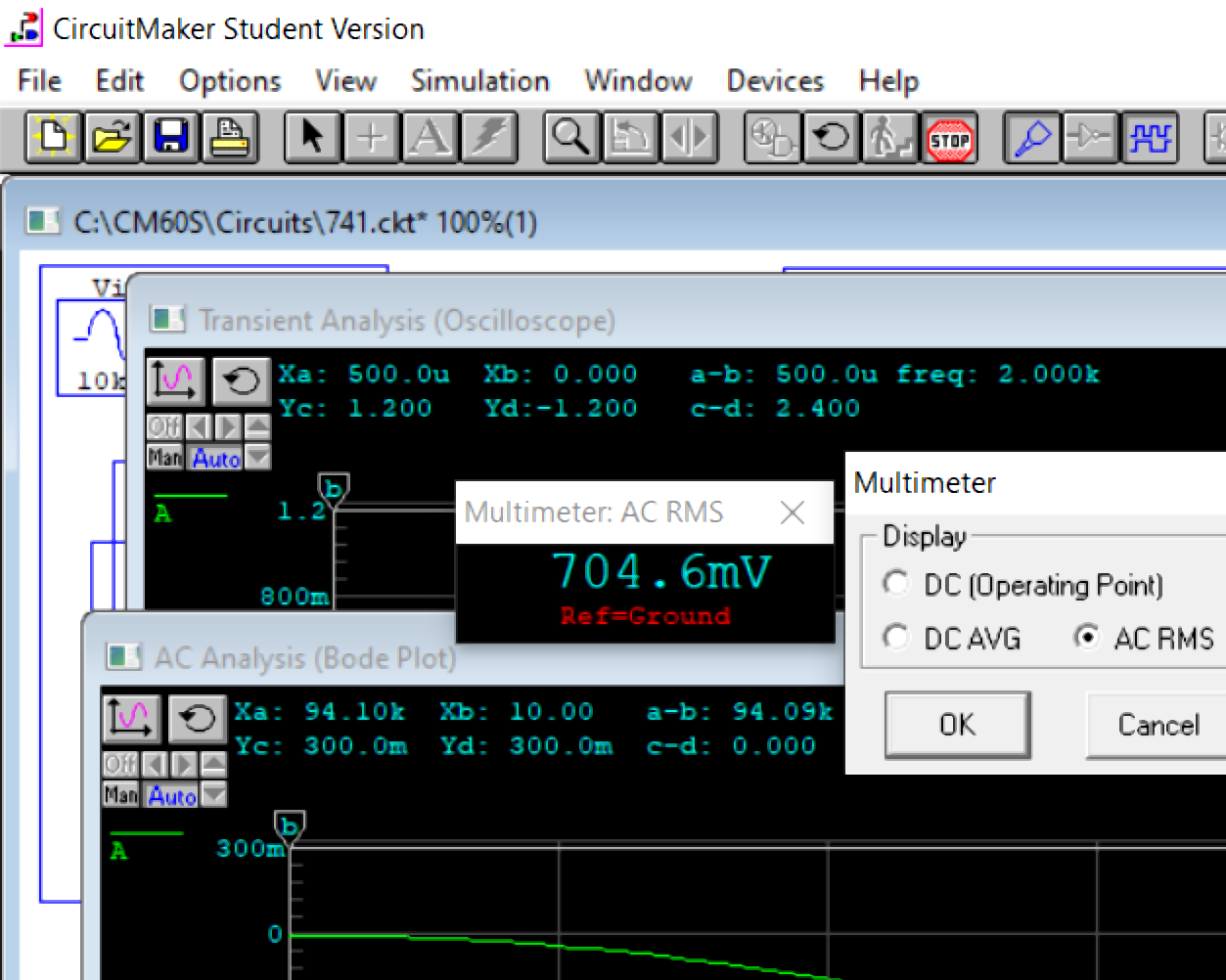The height and width of the screenshot is (980, 1226).
Task: Cancel the Multimeter dialog
Action: [x=1158, y=725]
